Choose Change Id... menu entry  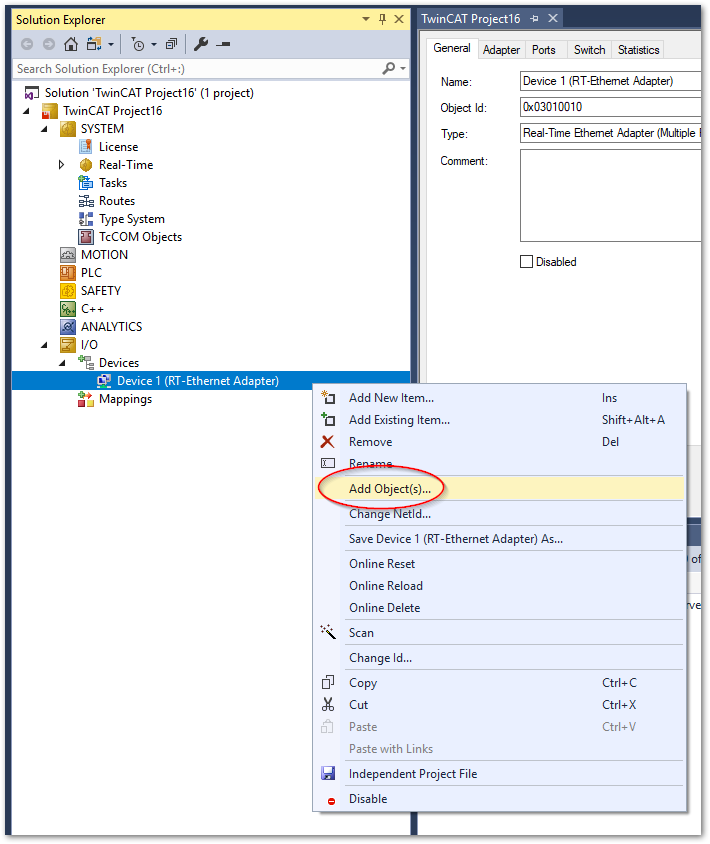(500, 658)
